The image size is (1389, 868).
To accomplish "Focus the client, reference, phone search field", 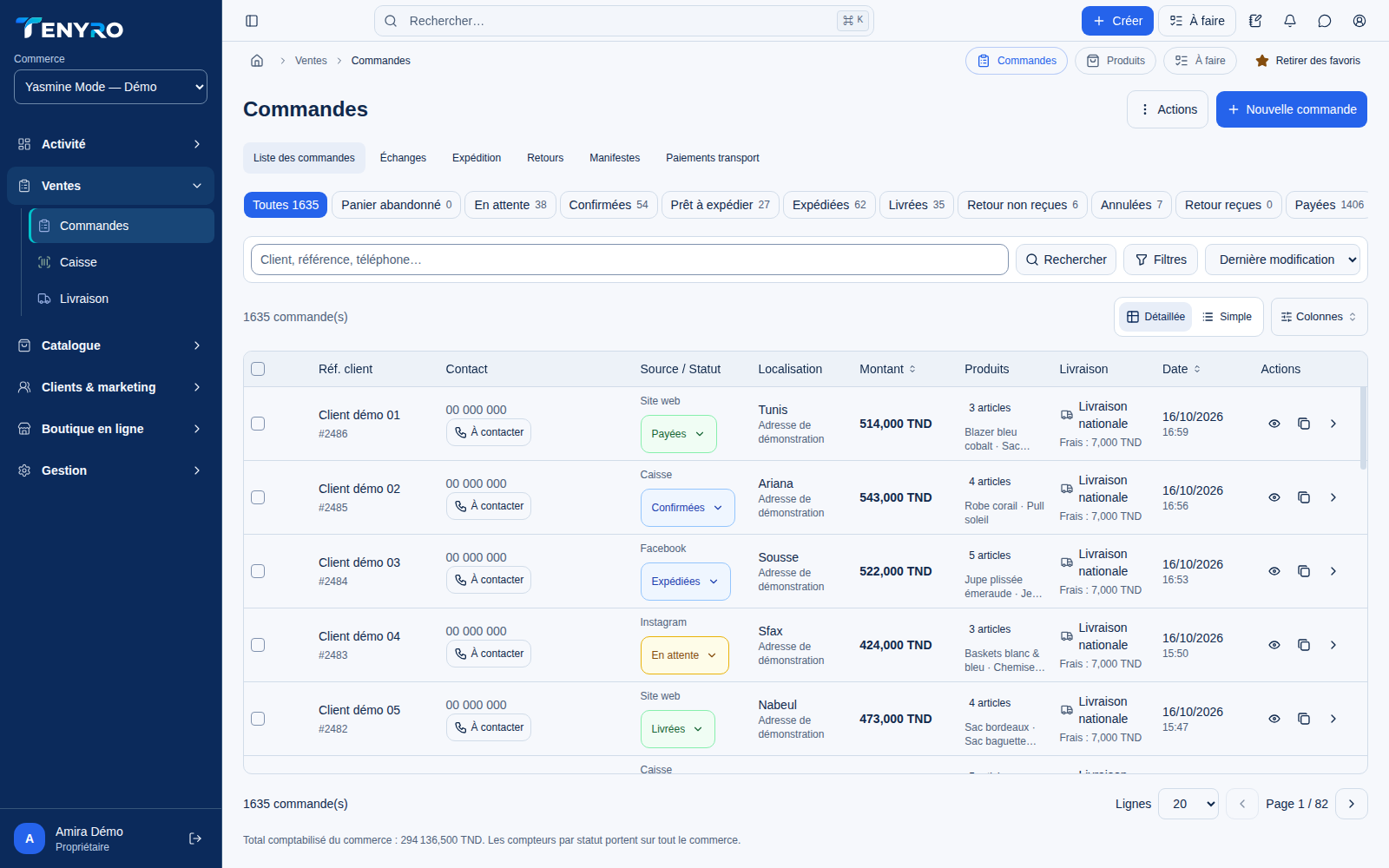I will pos(629,260).
